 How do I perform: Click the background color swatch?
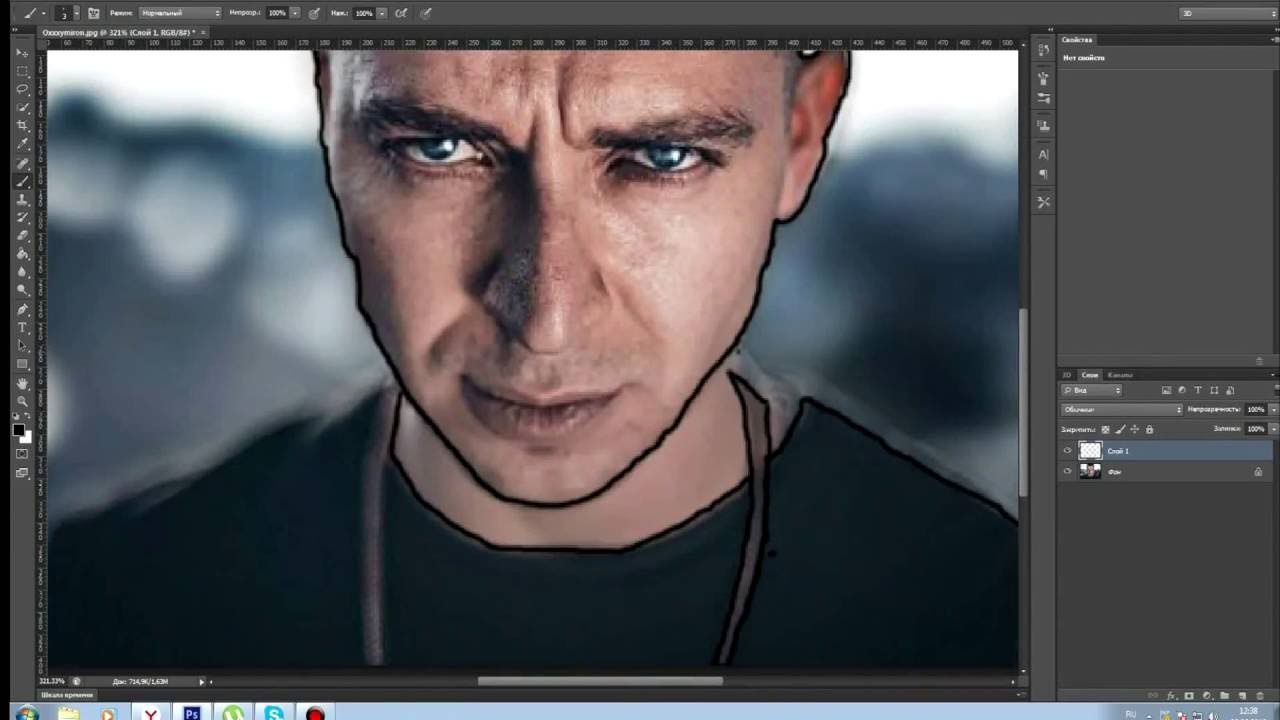tap(26, 437)
